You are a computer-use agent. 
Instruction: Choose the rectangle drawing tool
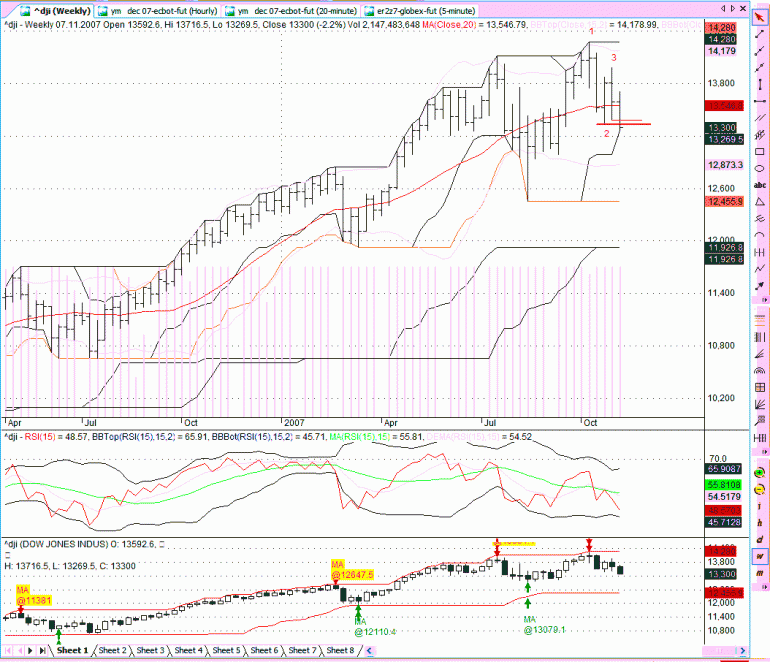click(760, 152)
